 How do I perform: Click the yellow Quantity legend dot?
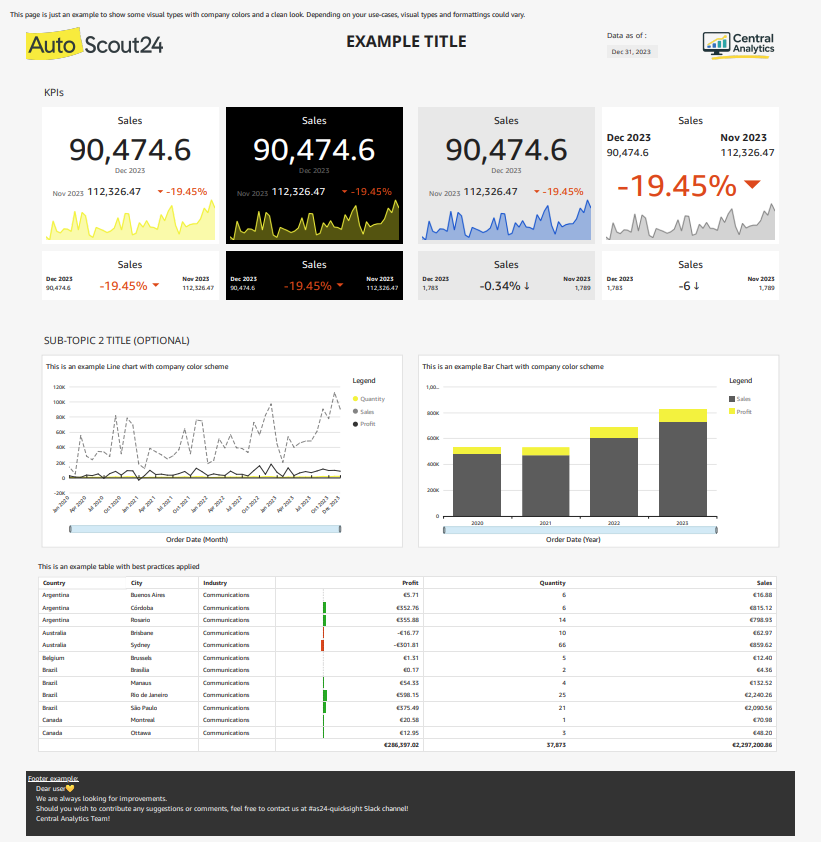[355, 398]
